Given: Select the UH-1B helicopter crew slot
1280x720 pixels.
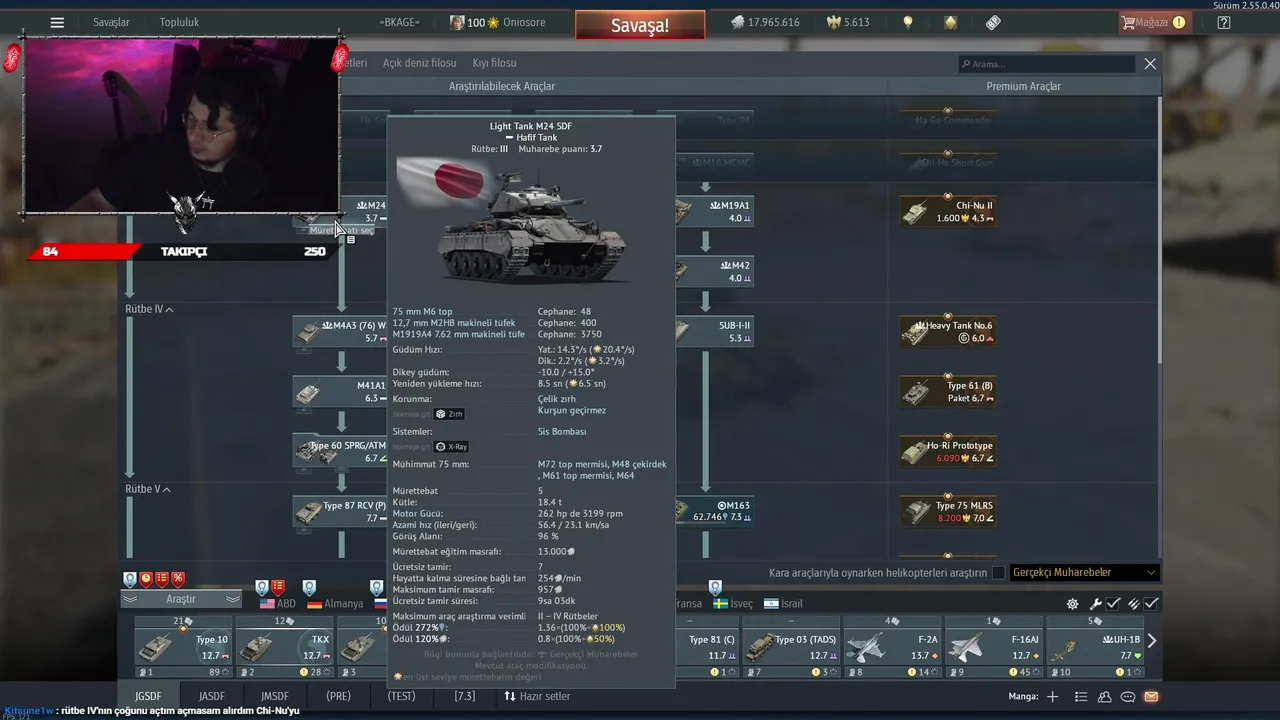Looking at the screenshot, I should tap(1094, 647).
